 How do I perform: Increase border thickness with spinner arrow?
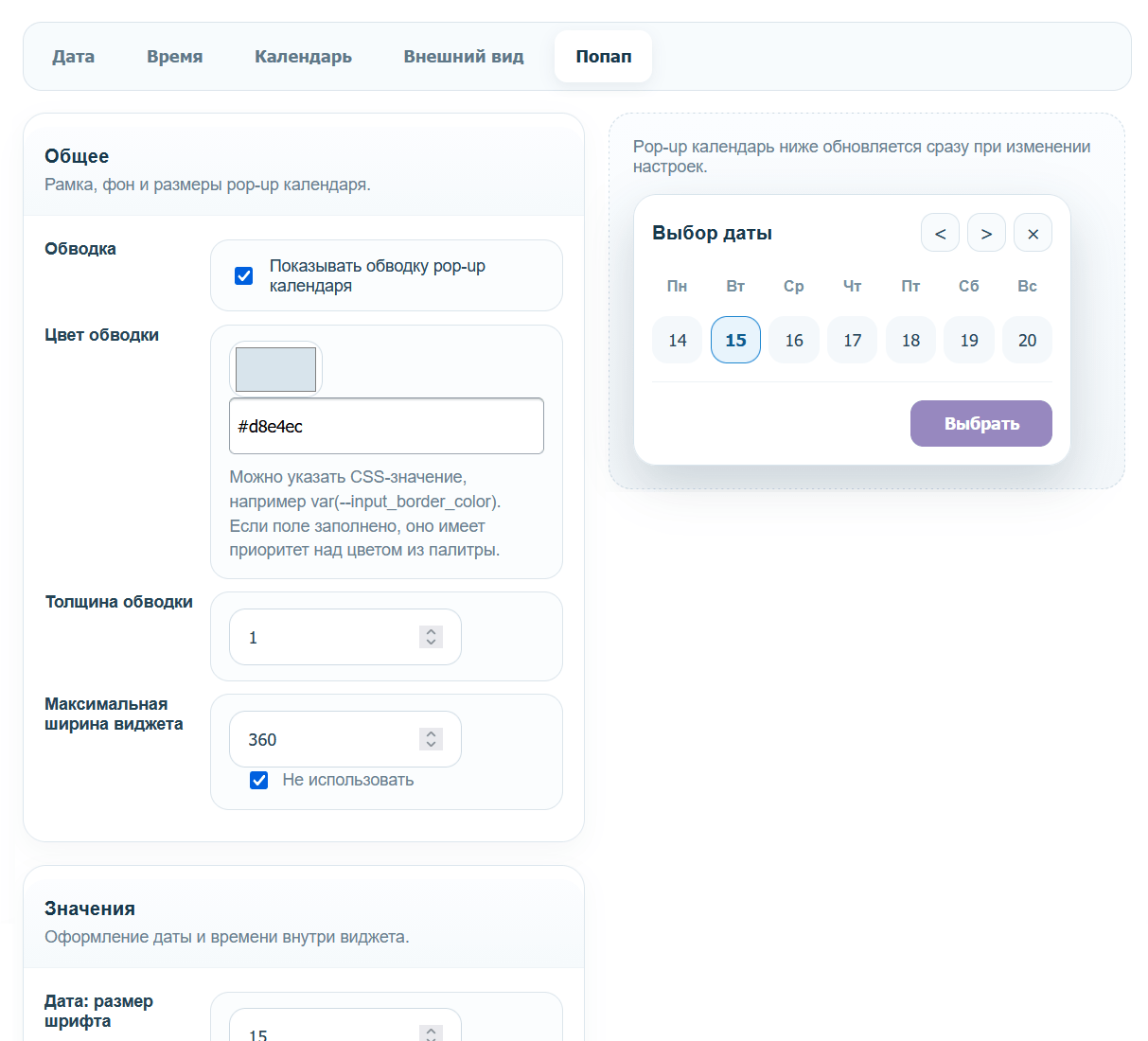(x=431, y=631)
